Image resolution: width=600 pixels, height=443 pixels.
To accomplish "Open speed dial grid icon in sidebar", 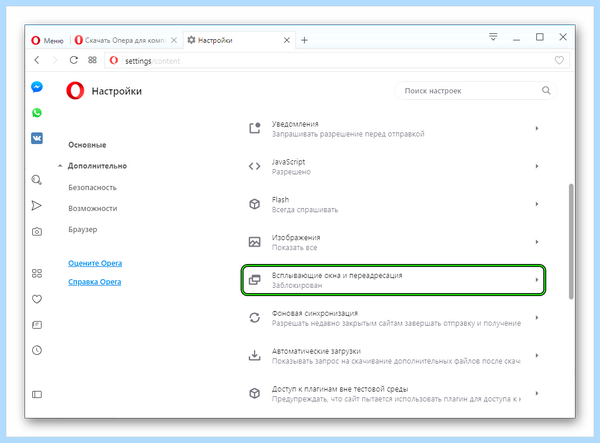I will [x=37, y=273].
